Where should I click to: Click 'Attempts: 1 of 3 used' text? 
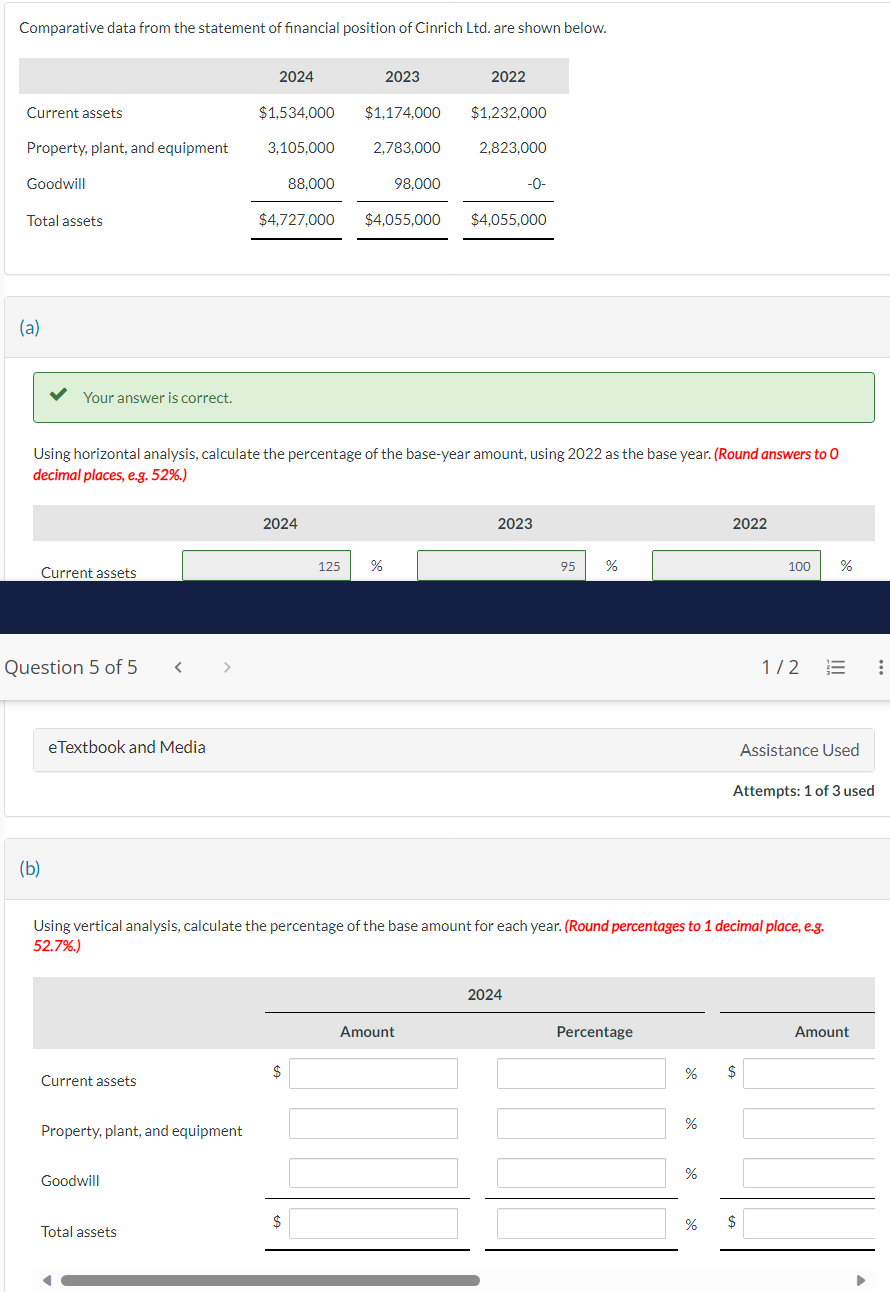[x=804, y=790]
